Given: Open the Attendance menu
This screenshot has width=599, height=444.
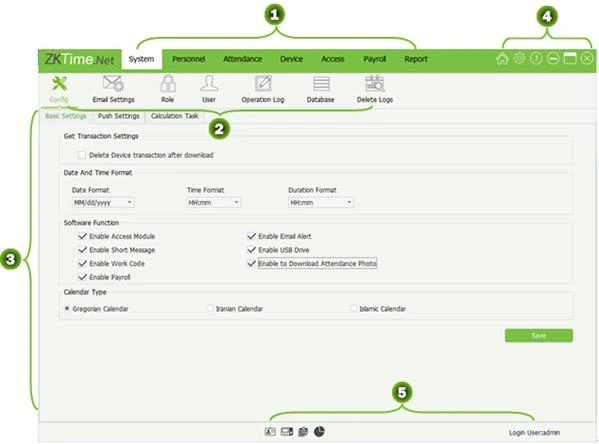Looking at the screenshot, I should (x=243, y=59).
